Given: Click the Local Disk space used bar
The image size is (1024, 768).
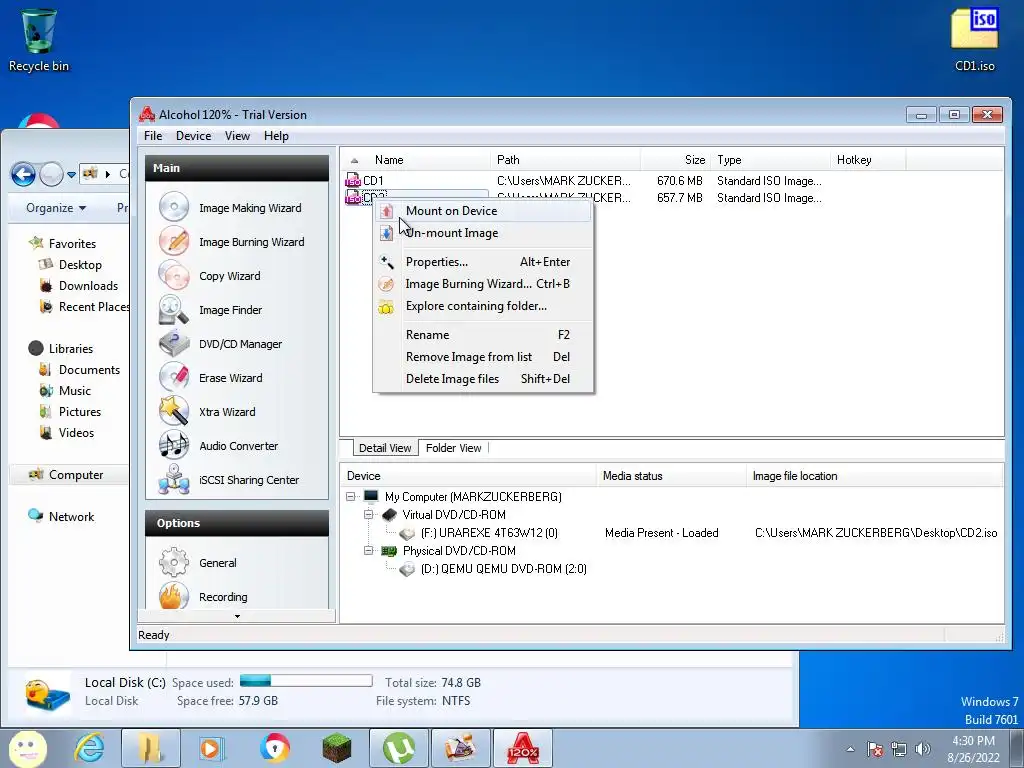Looking at the screenshot, I should tap(306, 681).
